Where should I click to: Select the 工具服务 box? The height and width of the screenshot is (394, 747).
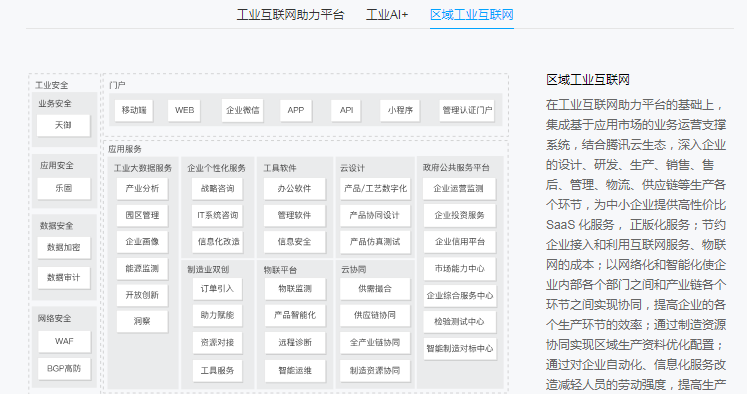[217, 371]
